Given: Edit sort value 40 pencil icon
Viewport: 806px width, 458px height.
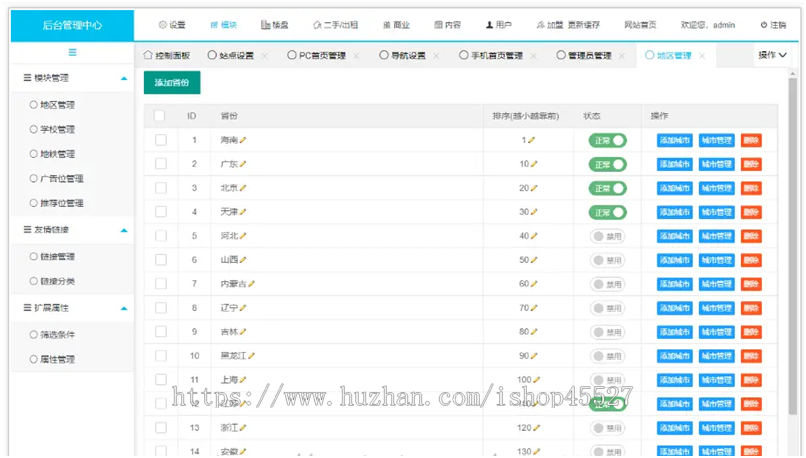Looking at the screenshot, I should (534, 236).
